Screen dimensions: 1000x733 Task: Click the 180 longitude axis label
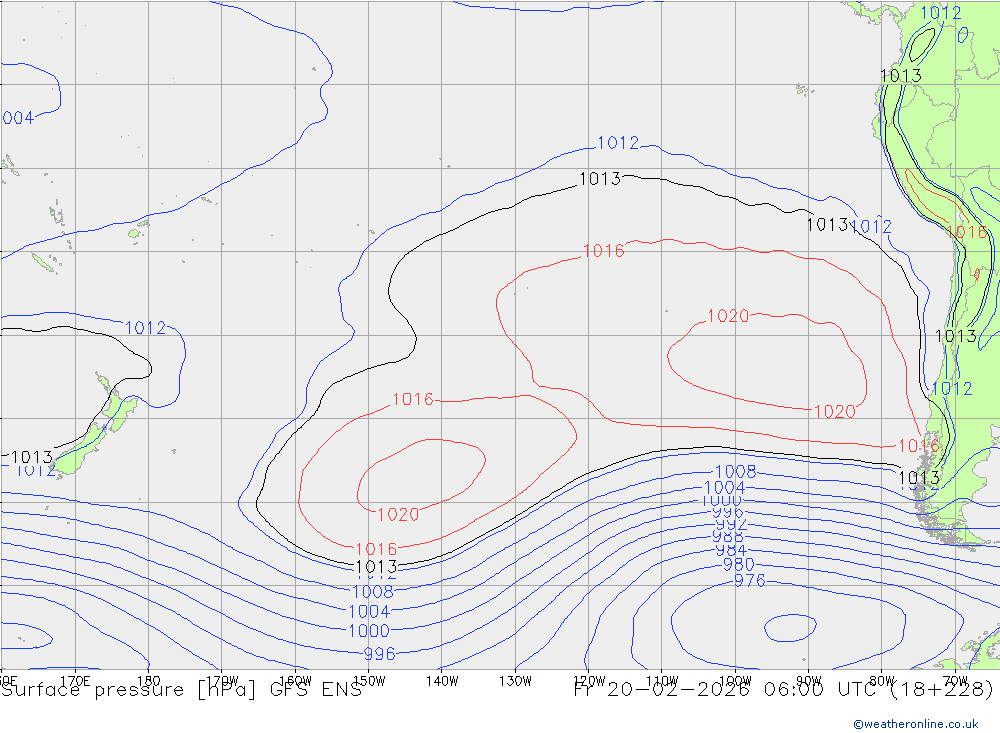coord(149,681)
